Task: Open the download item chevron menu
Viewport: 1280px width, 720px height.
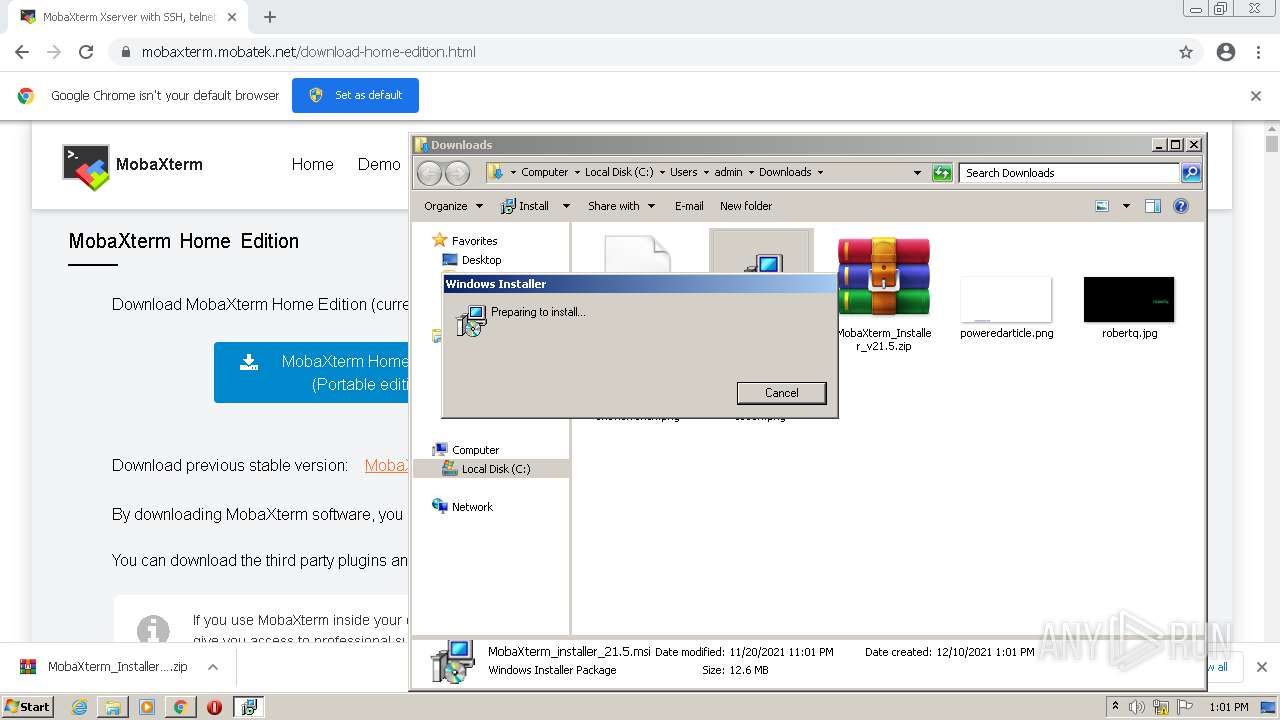Action: coord(212,667)
